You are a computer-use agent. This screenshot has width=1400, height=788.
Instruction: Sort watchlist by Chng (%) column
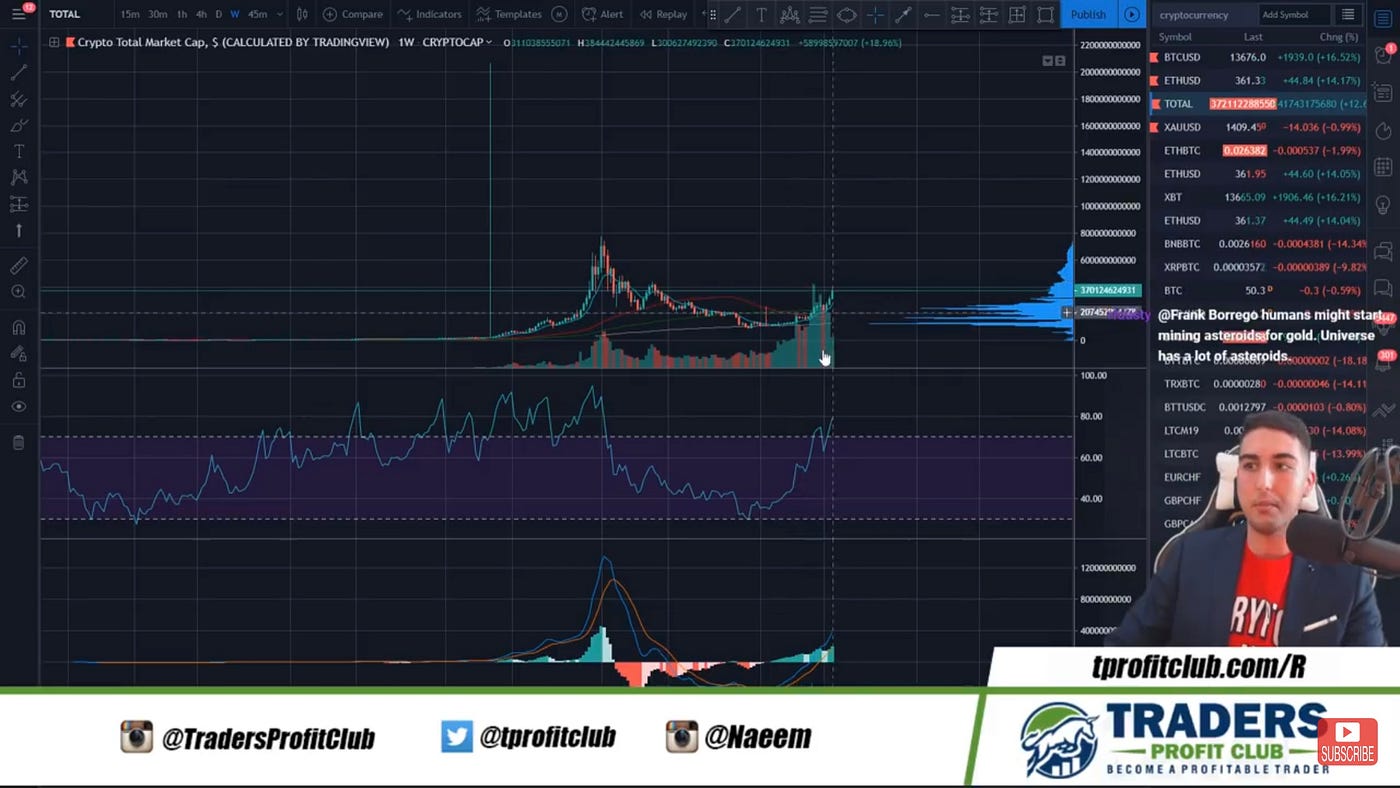pos(1338,37)
